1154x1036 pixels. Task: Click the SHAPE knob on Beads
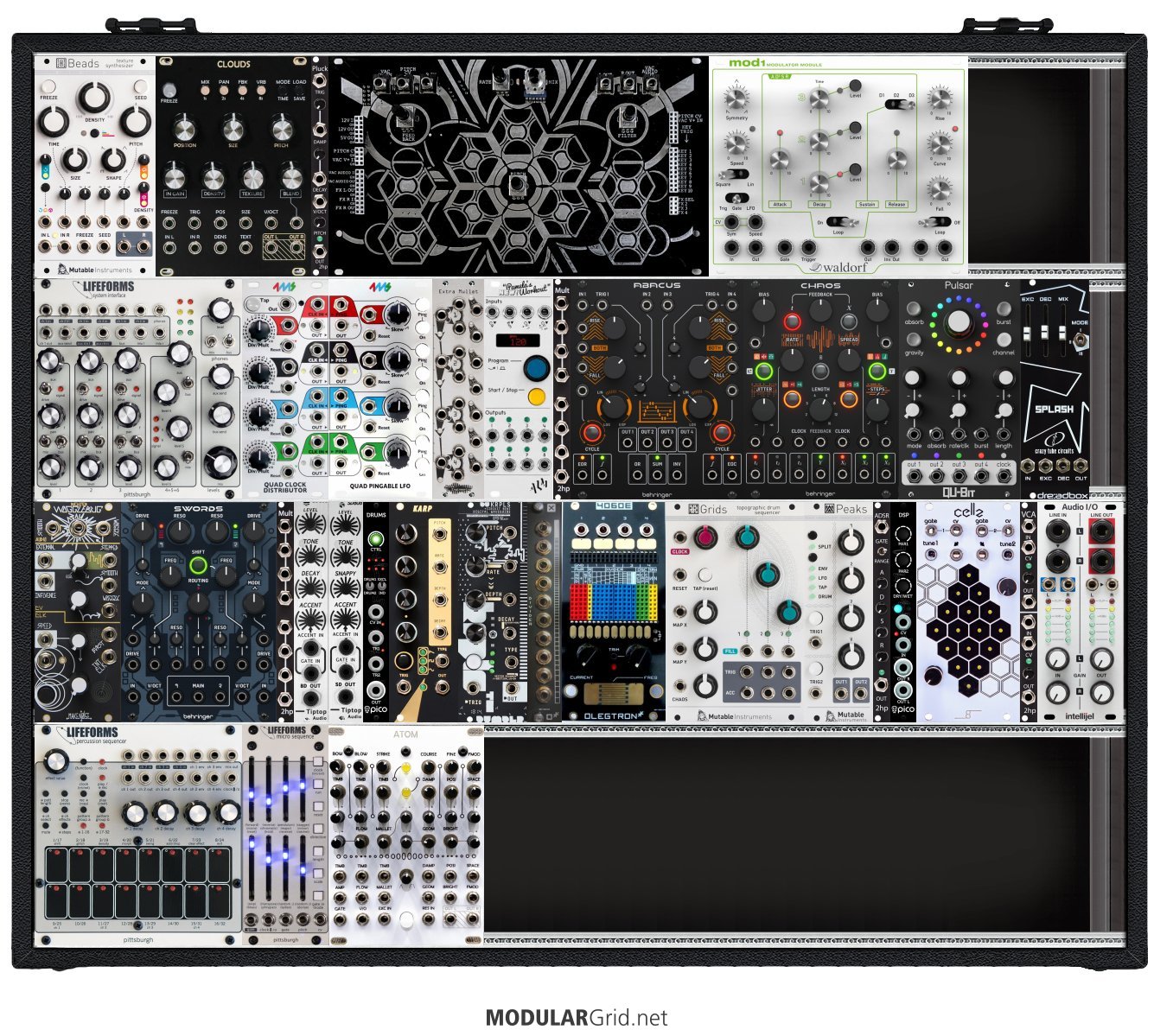pyautogui.click(x=113, y=160)
